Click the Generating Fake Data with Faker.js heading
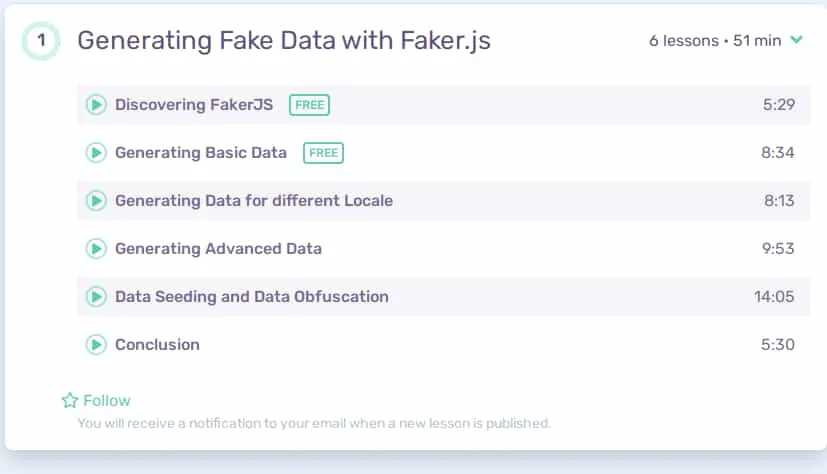827x474 pixels. (x=284, y=41)
